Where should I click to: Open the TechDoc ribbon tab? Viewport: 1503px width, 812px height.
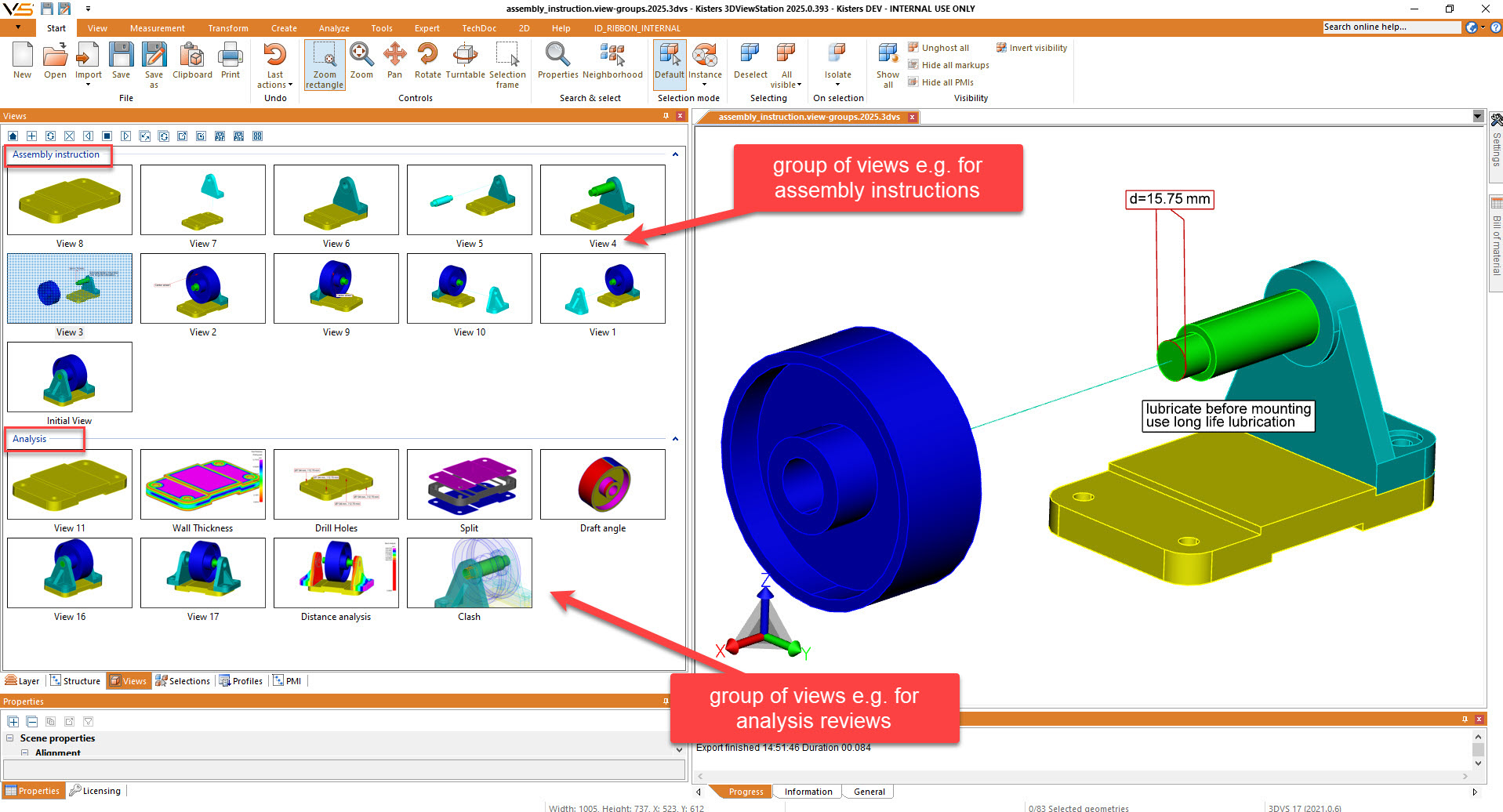click(479, 28)
